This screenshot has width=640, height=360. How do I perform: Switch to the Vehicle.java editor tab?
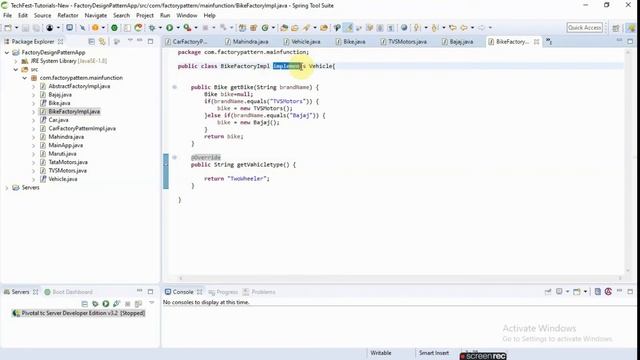[x=302, y=42]
